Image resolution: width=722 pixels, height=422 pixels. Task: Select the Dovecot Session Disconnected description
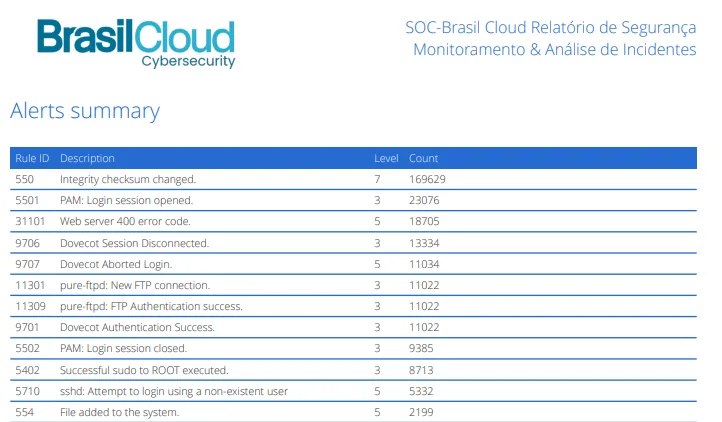(x=134, y=243)
